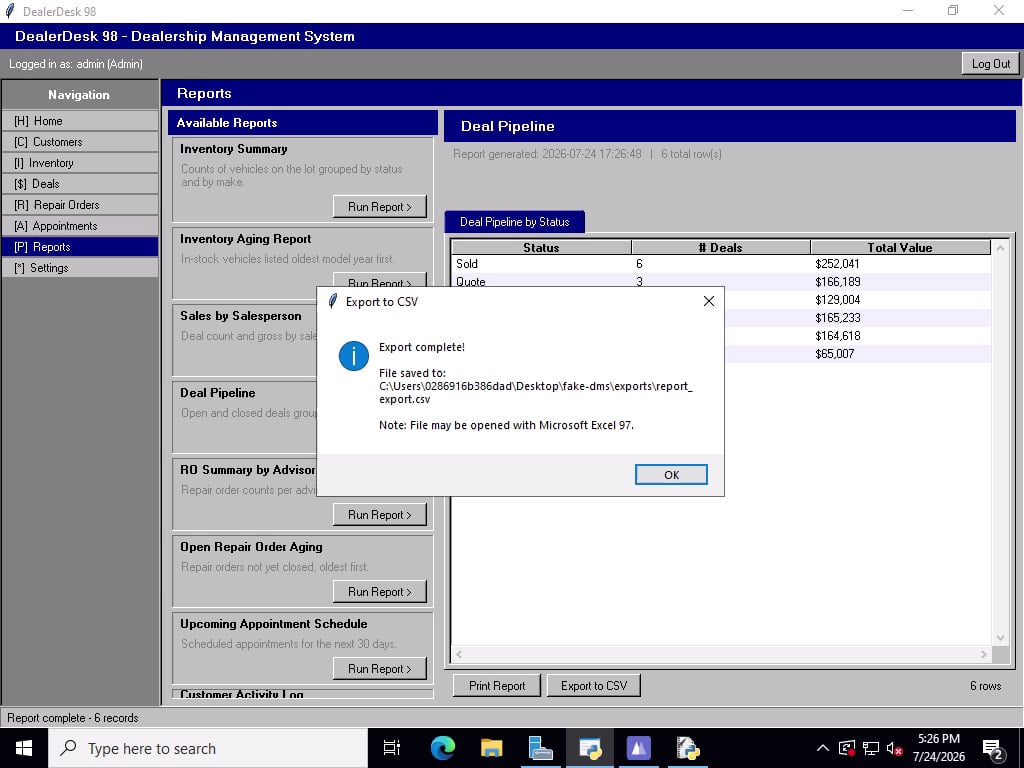
Task: Click Report complete status bar text
Action: [x=72, y=718]
